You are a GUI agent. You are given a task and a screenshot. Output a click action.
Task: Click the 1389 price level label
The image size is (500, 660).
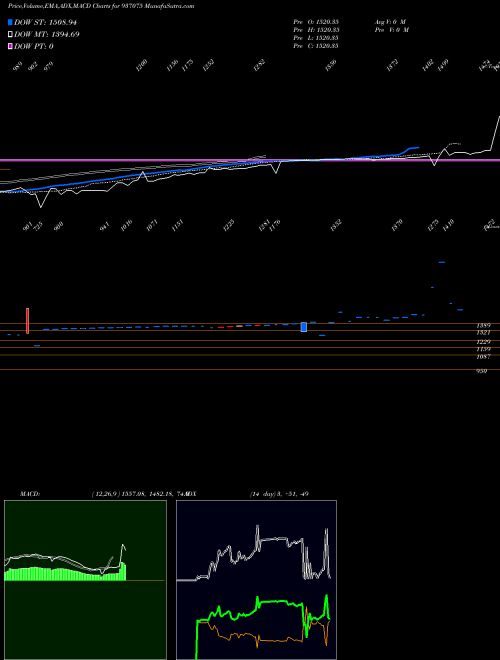tap(483, 326)
